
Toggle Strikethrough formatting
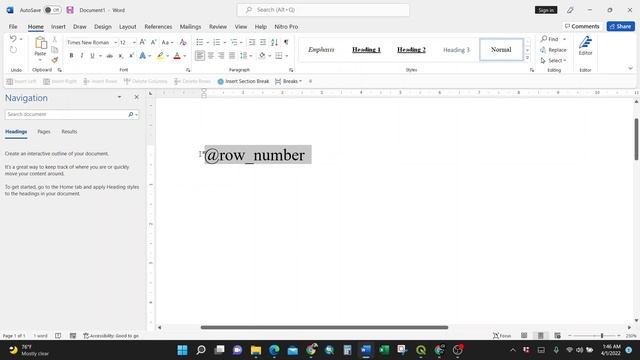tap(110, 56)
